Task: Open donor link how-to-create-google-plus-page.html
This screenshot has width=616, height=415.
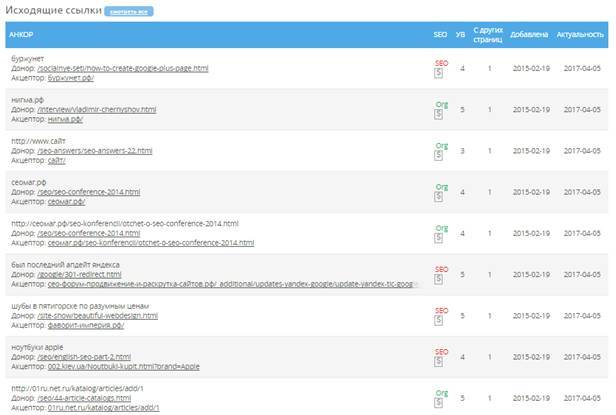Action: [122, 68]
